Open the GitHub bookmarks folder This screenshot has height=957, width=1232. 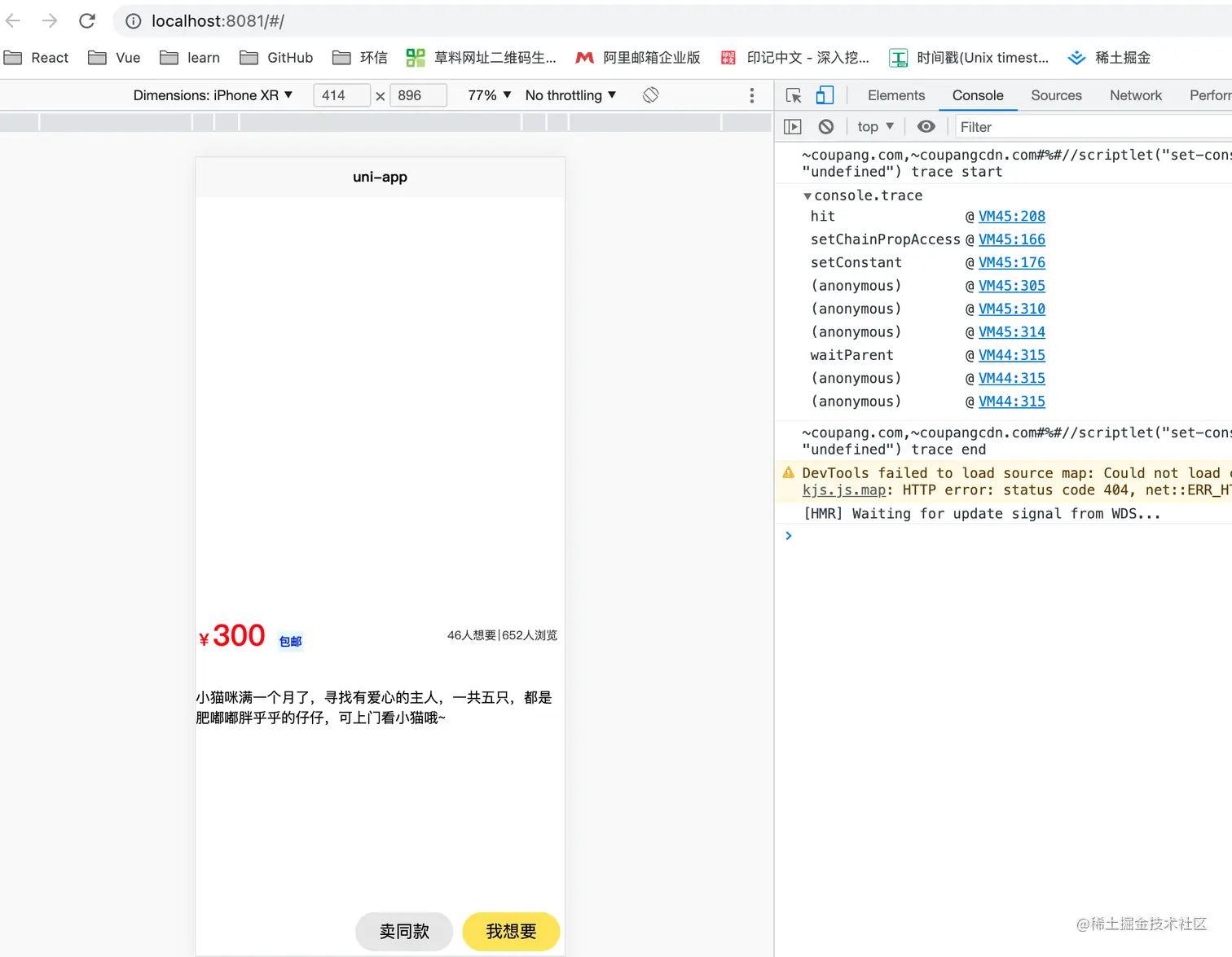[x=276, y=58]
